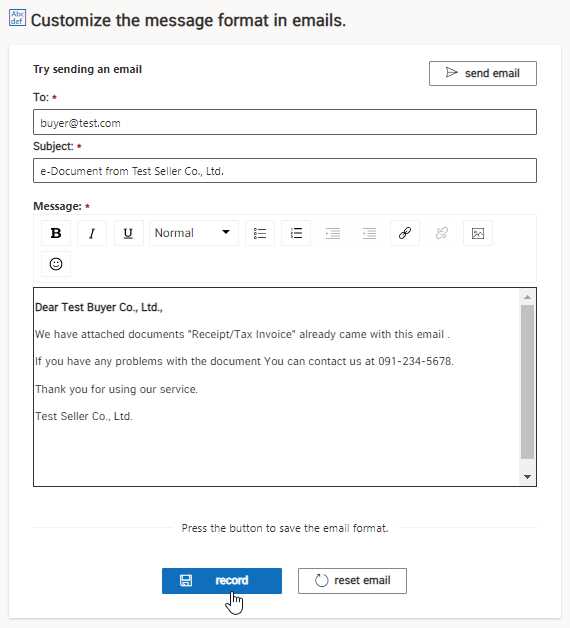Click the message body scrollbar thumb

(528, 381)
